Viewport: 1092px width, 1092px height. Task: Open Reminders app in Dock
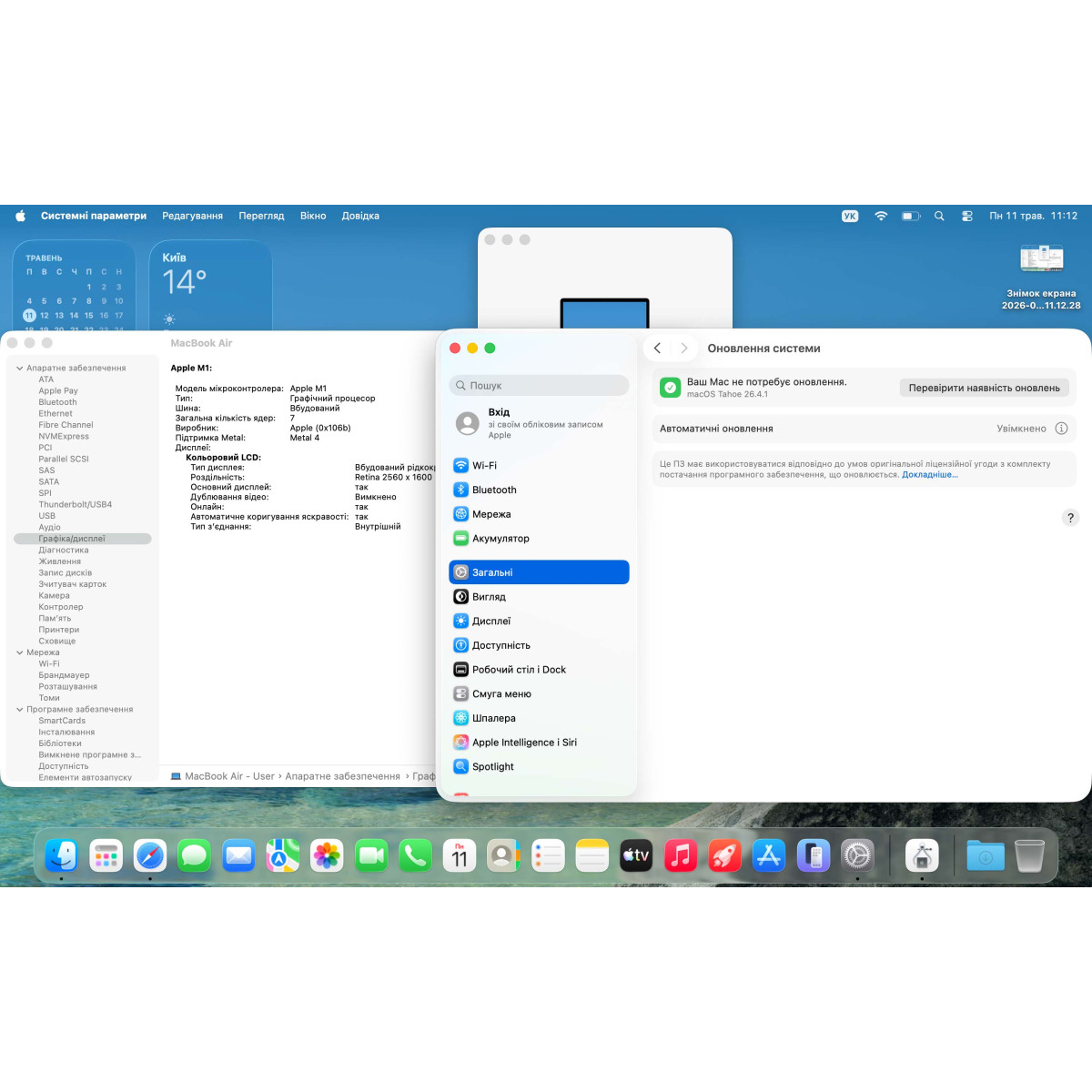pyautogui.click(x=548, y=855)
